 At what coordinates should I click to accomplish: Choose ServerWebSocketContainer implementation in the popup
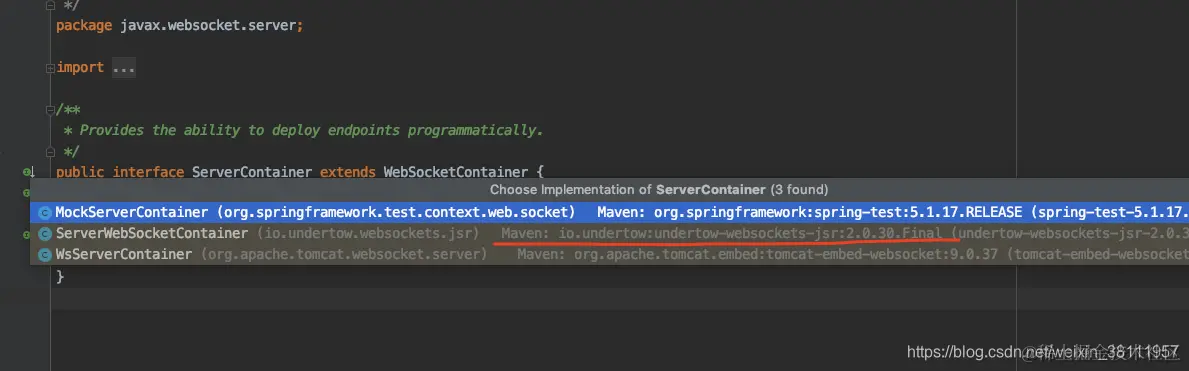pos(610,234)
